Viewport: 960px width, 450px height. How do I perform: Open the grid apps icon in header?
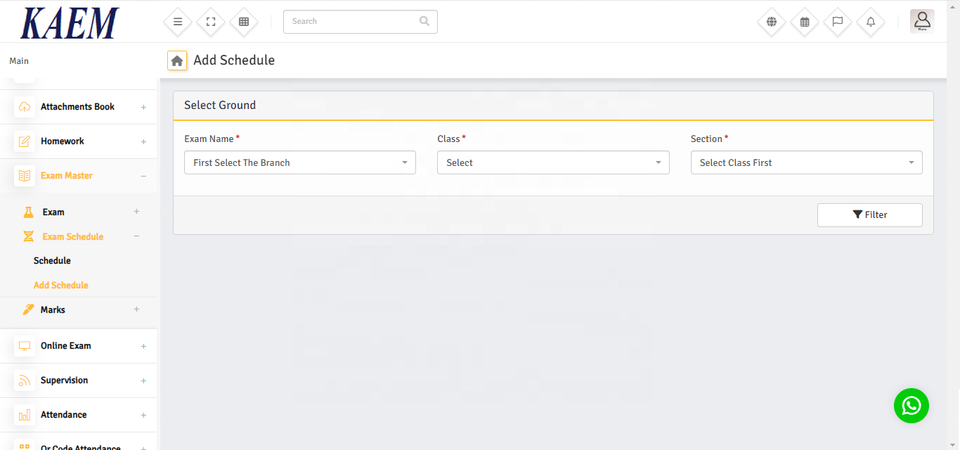coord(244,21)
